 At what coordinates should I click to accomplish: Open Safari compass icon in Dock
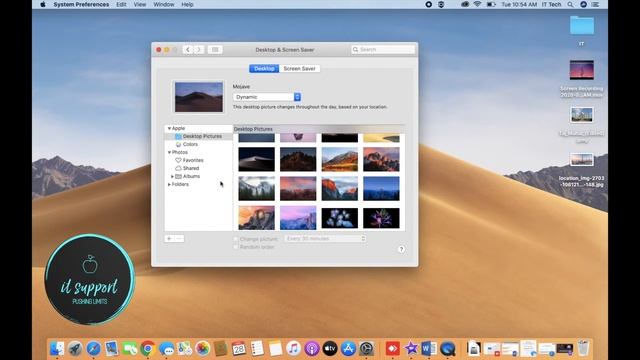point(93,349)
